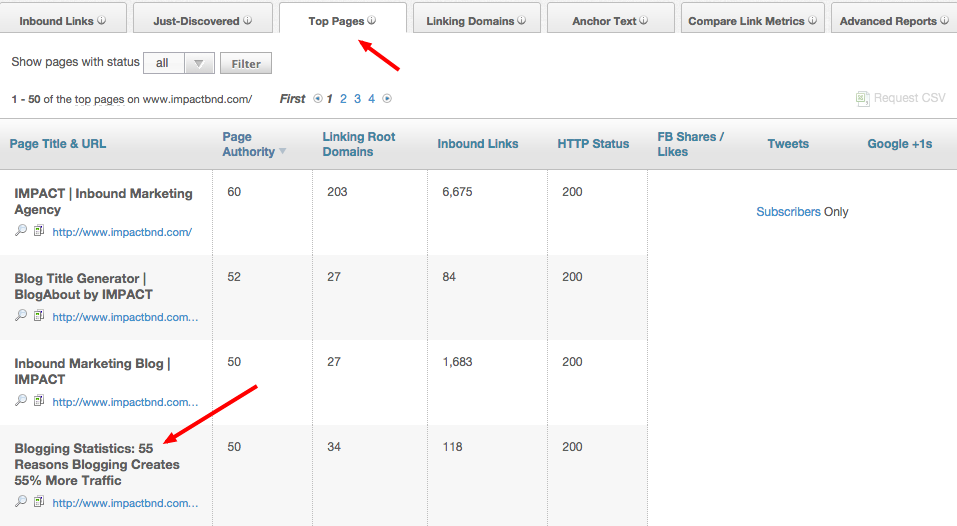The image size is (957, 526).
Task: Click page report icon for Blogging Statistics row
Action: (39, 502)
